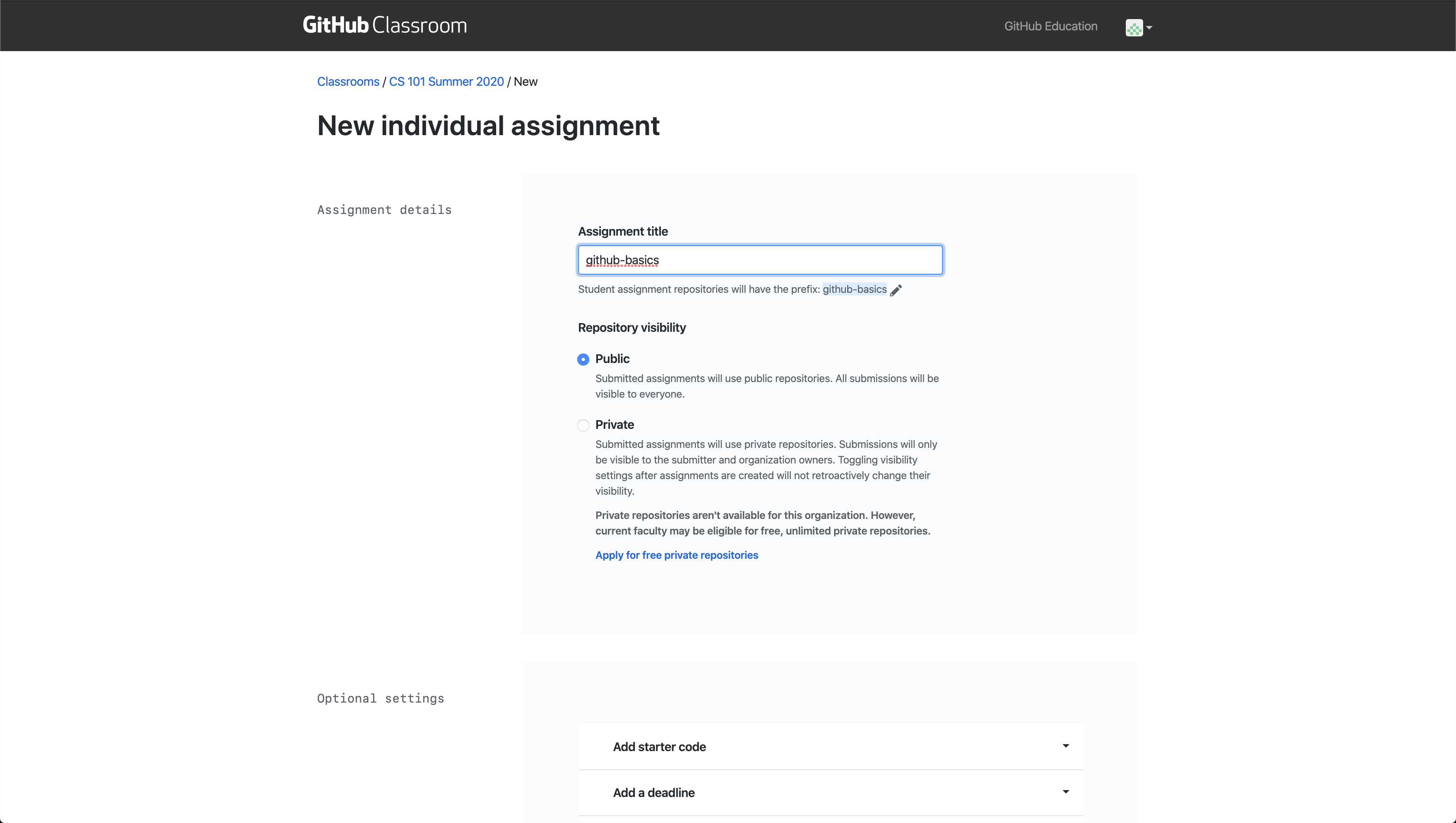This screenshot has width=1456, height=823.
Task: Open the user avatar menu
Action: (x=1134, y=27)
